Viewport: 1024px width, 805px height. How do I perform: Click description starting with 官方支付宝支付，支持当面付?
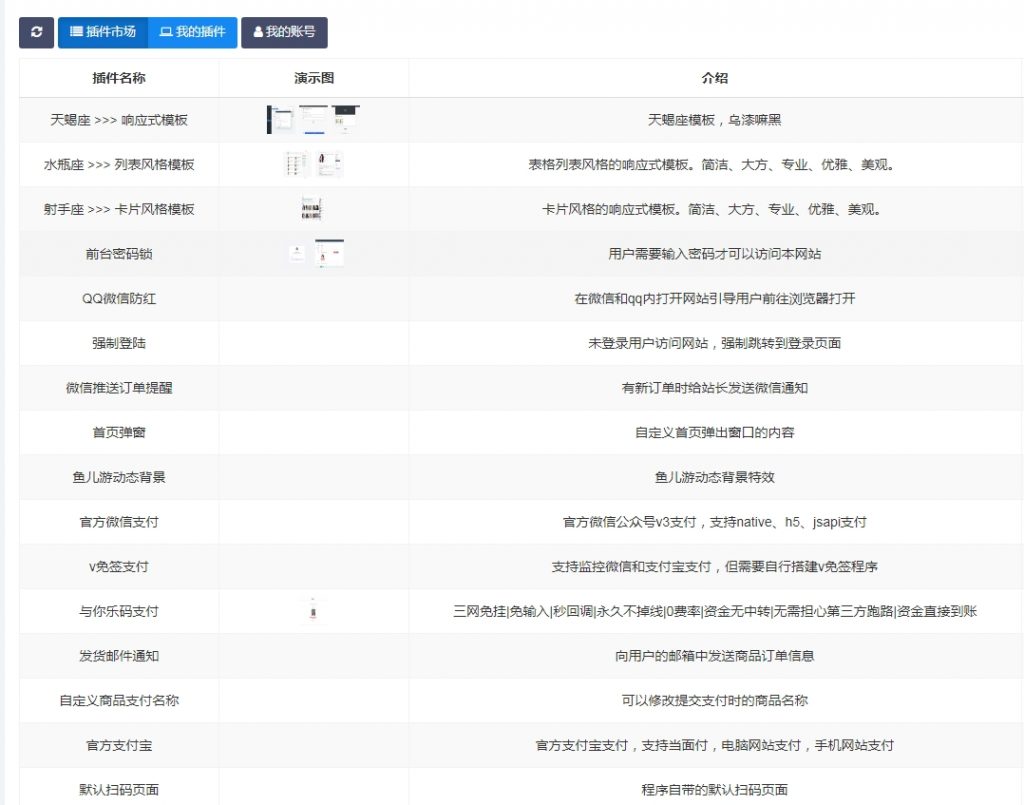pyautogui.click(x=714, y=746)
